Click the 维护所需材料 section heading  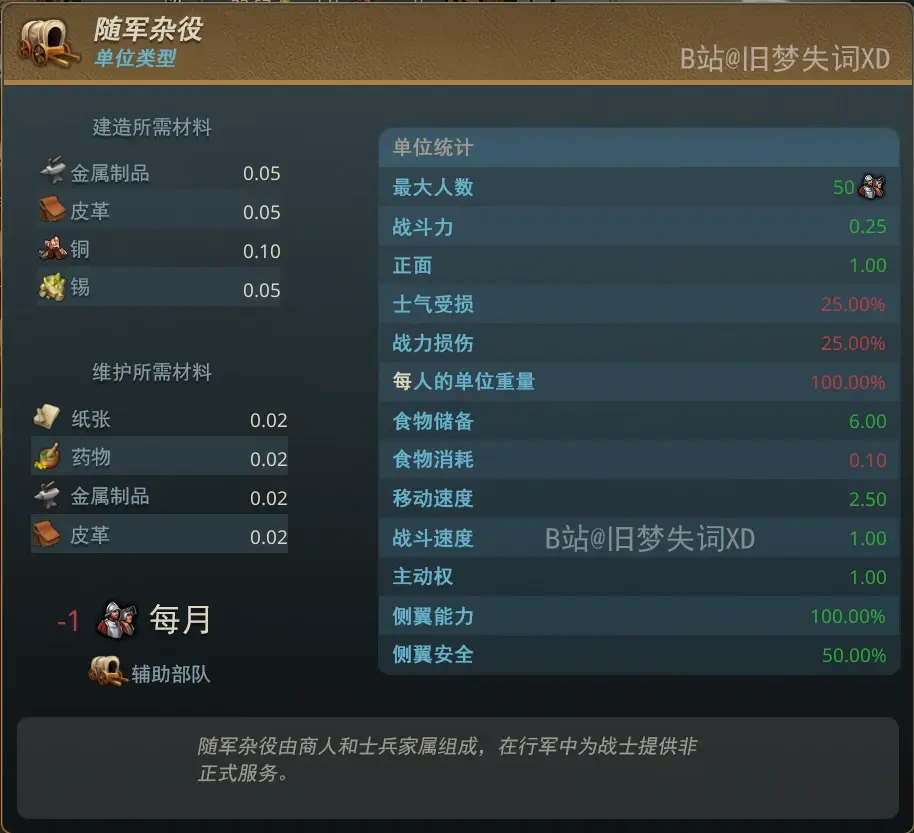pyautogui.click(x=152, y=372)
